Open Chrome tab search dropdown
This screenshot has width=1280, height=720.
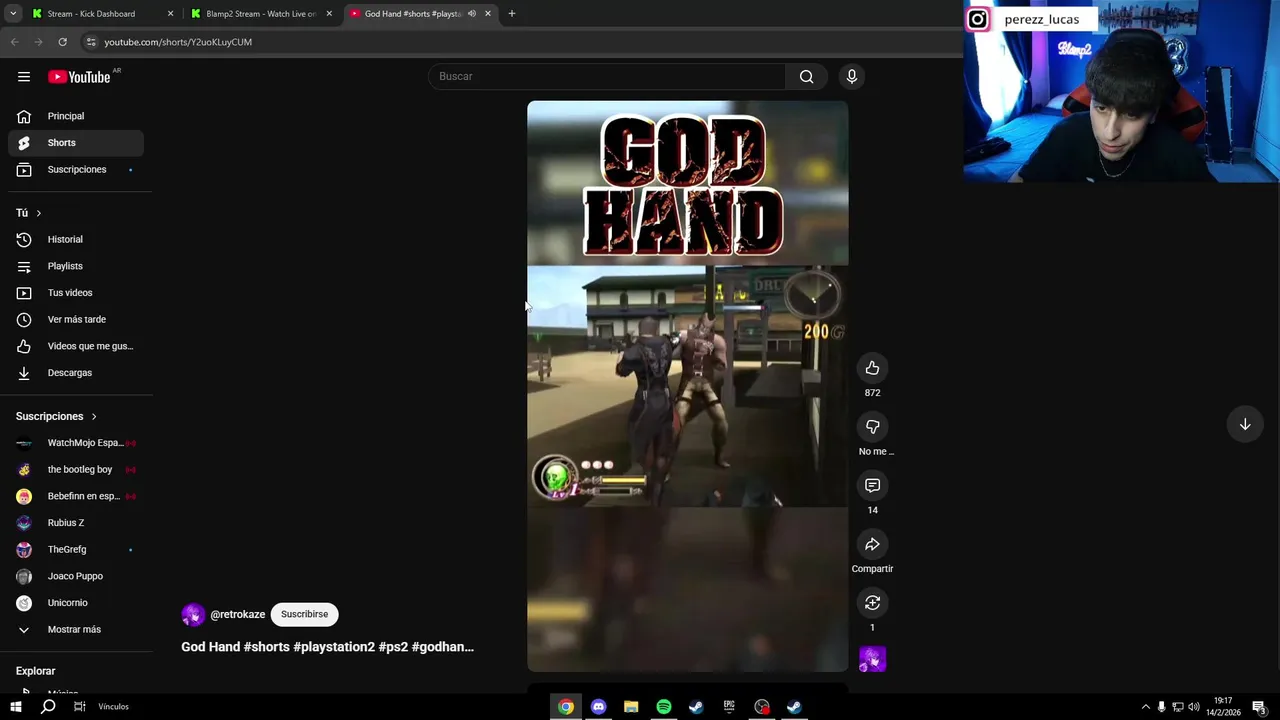pyautogui.click(x=12, y=14)
